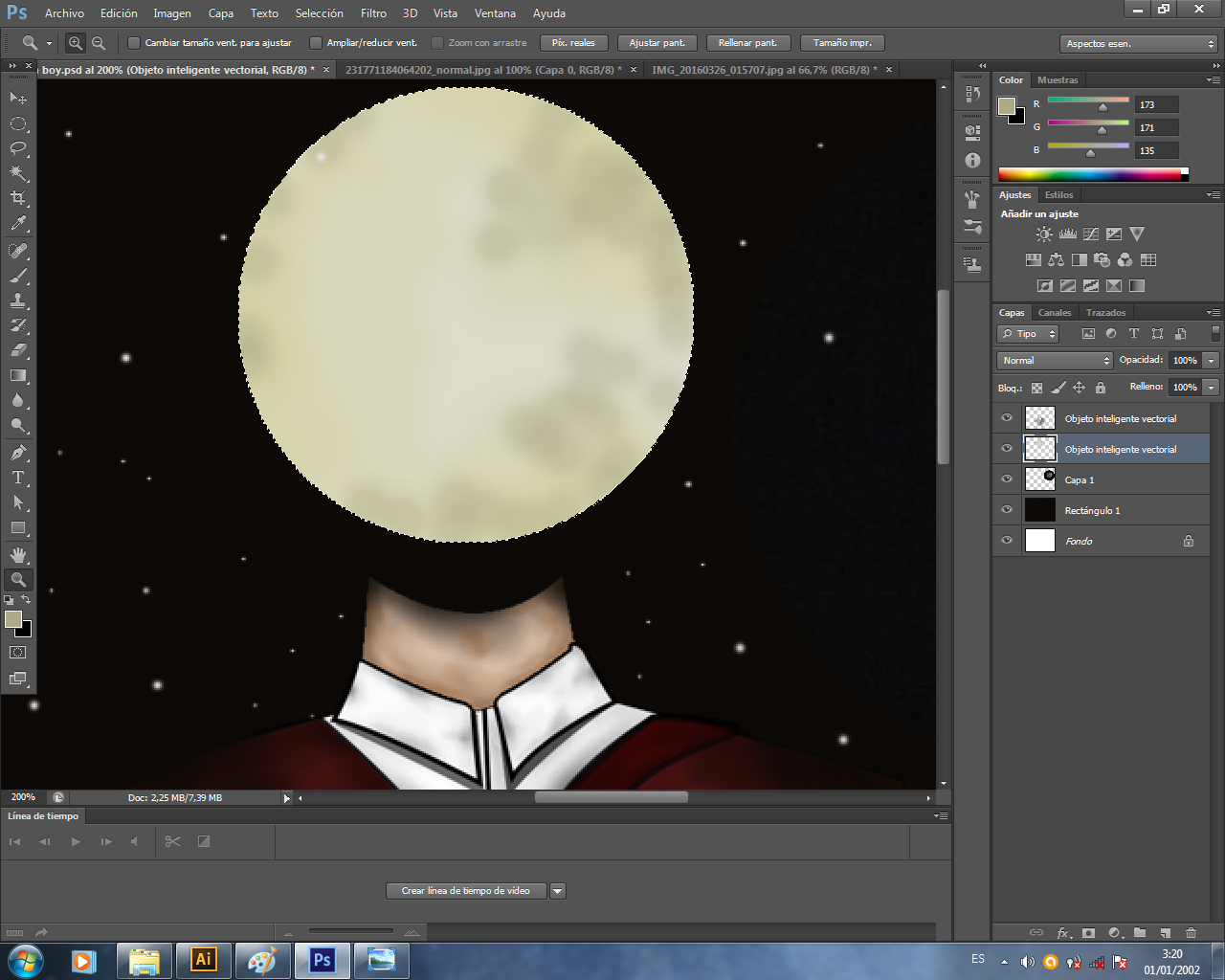This screenshot has height=980, width=1225.
Task: Select the Pen tool
Action: pos(18,453)
